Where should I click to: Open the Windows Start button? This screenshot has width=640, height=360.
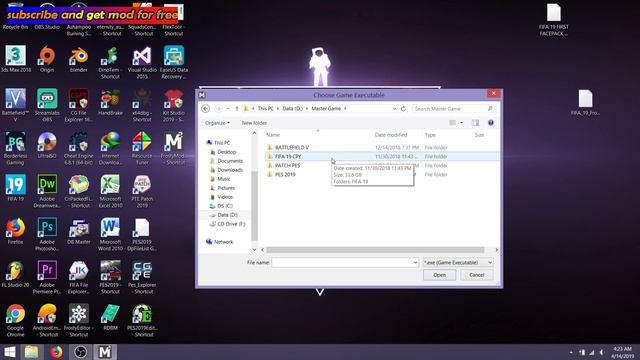[x=9, y=352]
